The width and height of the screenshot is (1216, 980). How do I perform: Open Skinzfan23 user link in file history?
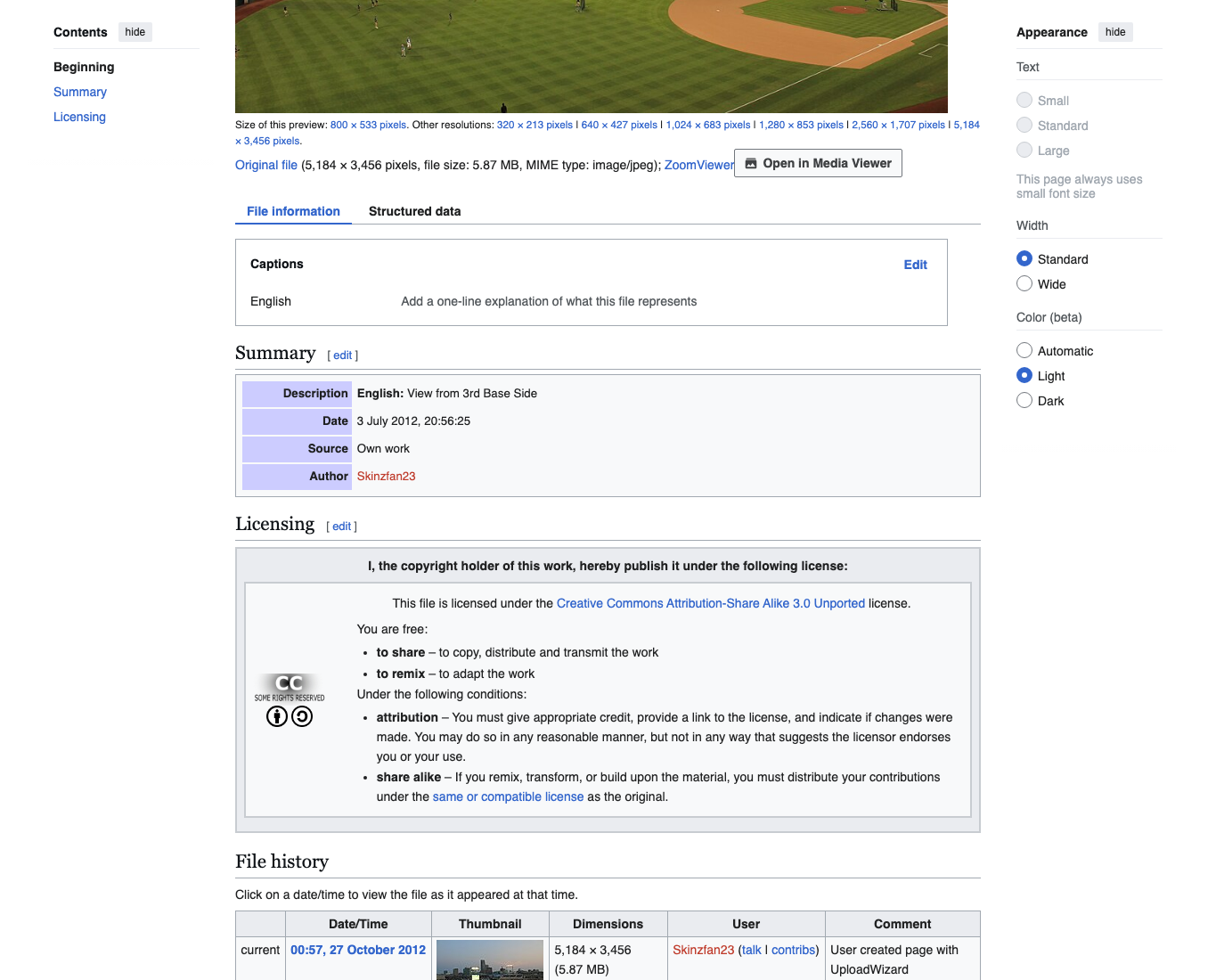click(704, 950)
